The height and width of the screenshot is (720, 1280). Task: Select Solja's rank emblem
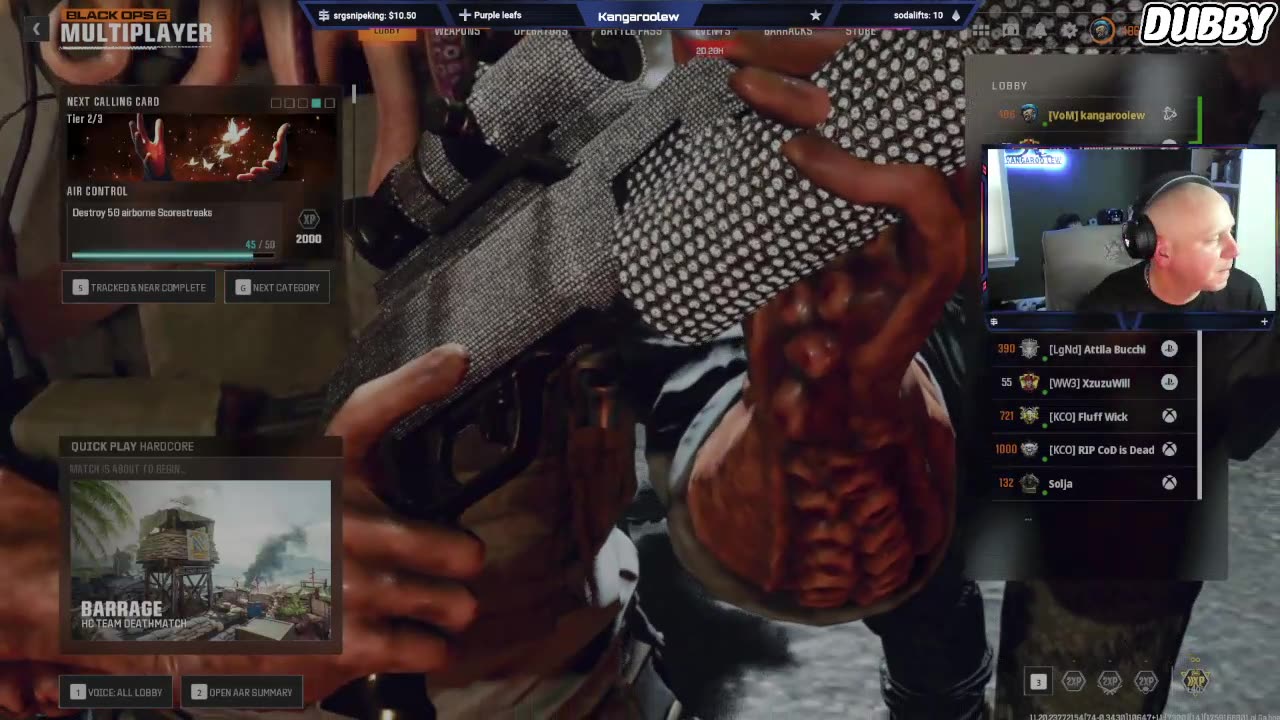(x=1029, y=483)
